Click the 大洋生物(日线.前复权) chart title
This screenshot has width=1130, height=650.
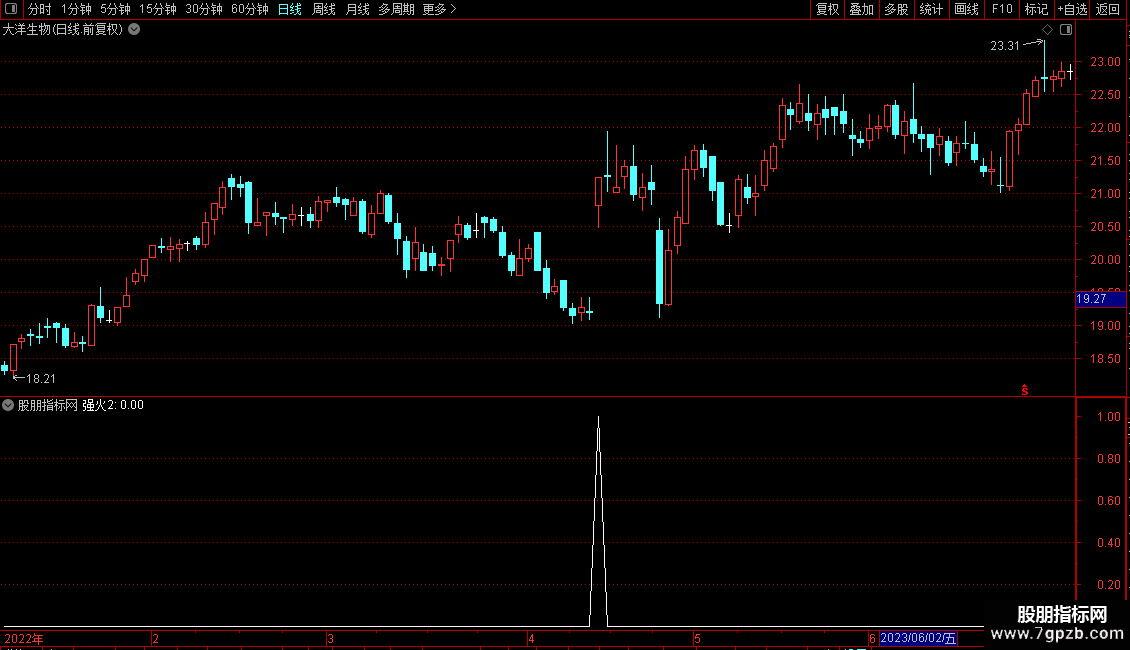(x=63, y=30)
